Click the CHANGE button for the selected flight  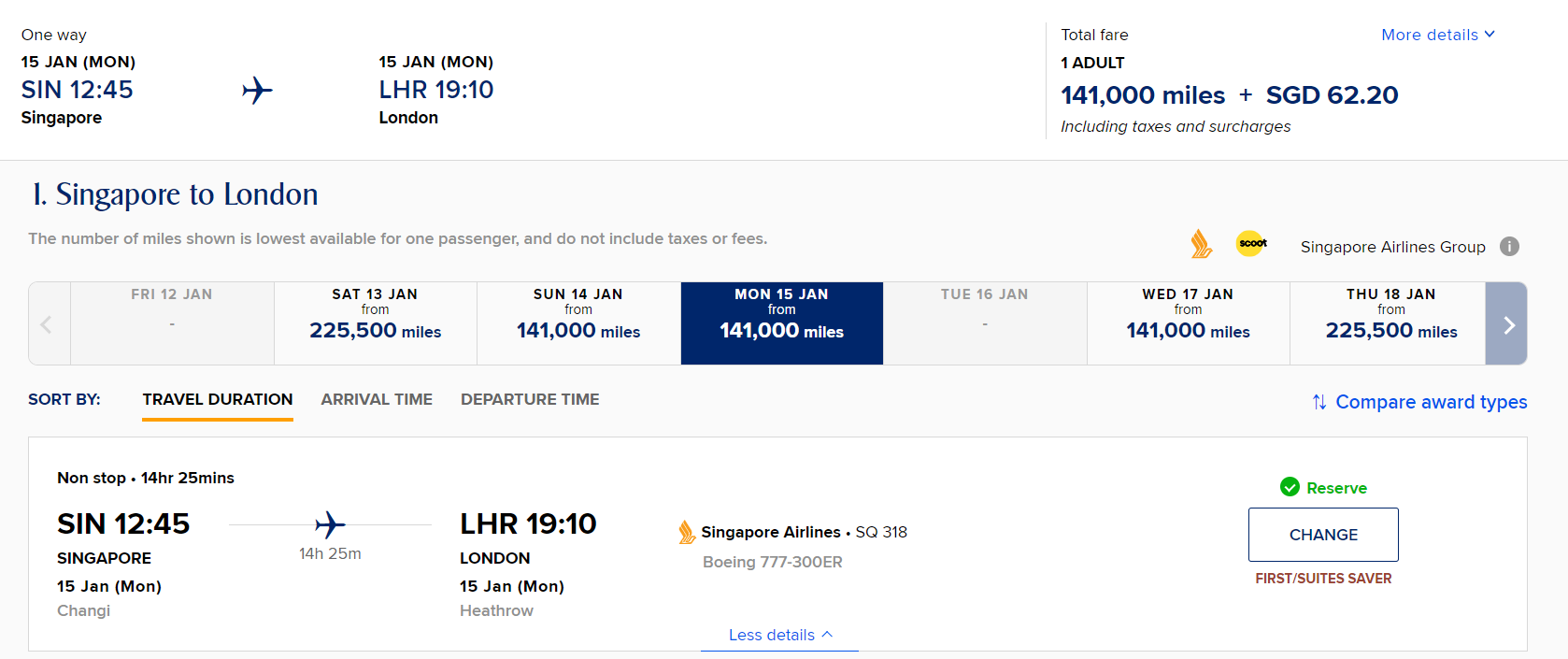[1323, 535]
